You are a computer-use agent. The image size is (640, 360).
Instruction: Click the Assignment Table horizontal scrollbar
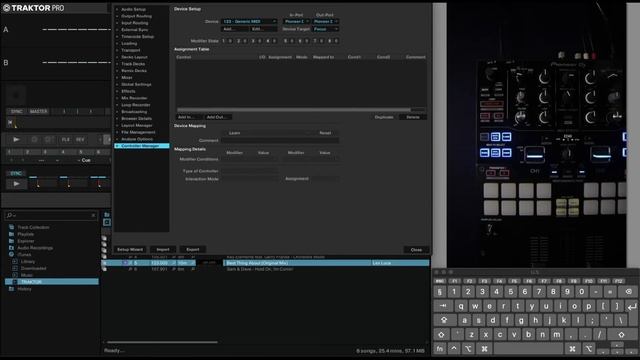pyautogui.click(x=294, y=110)
